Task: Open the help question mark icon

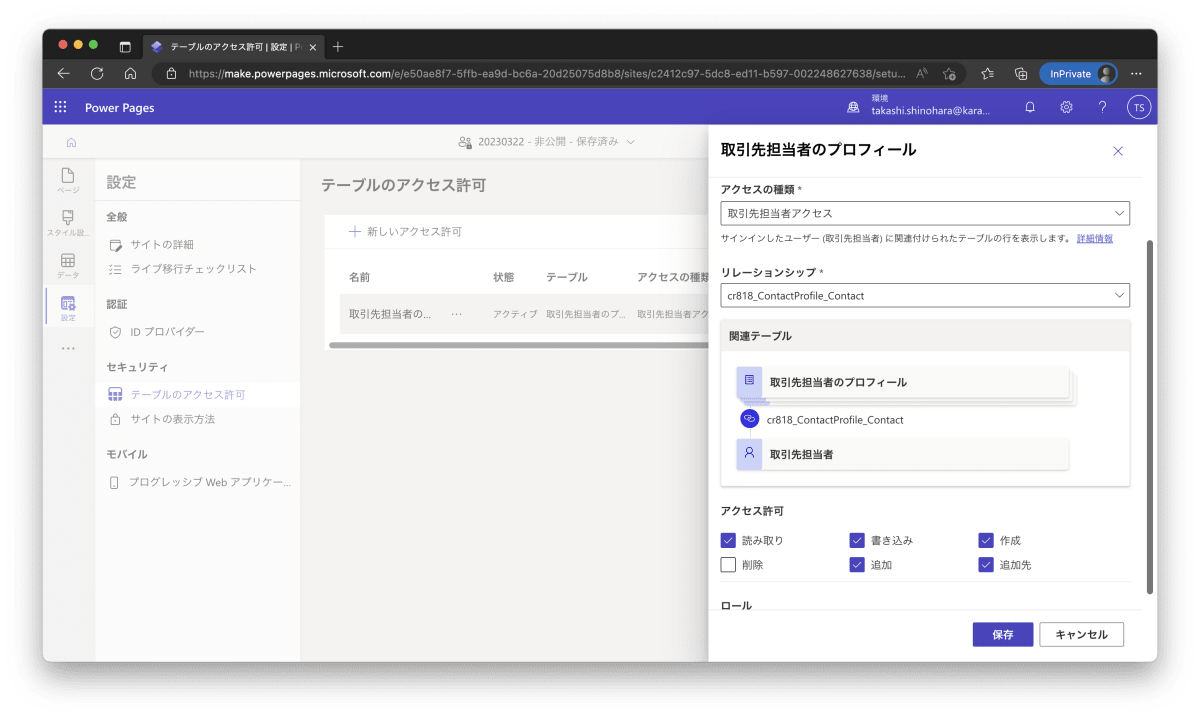Action: click(1102, 108)
